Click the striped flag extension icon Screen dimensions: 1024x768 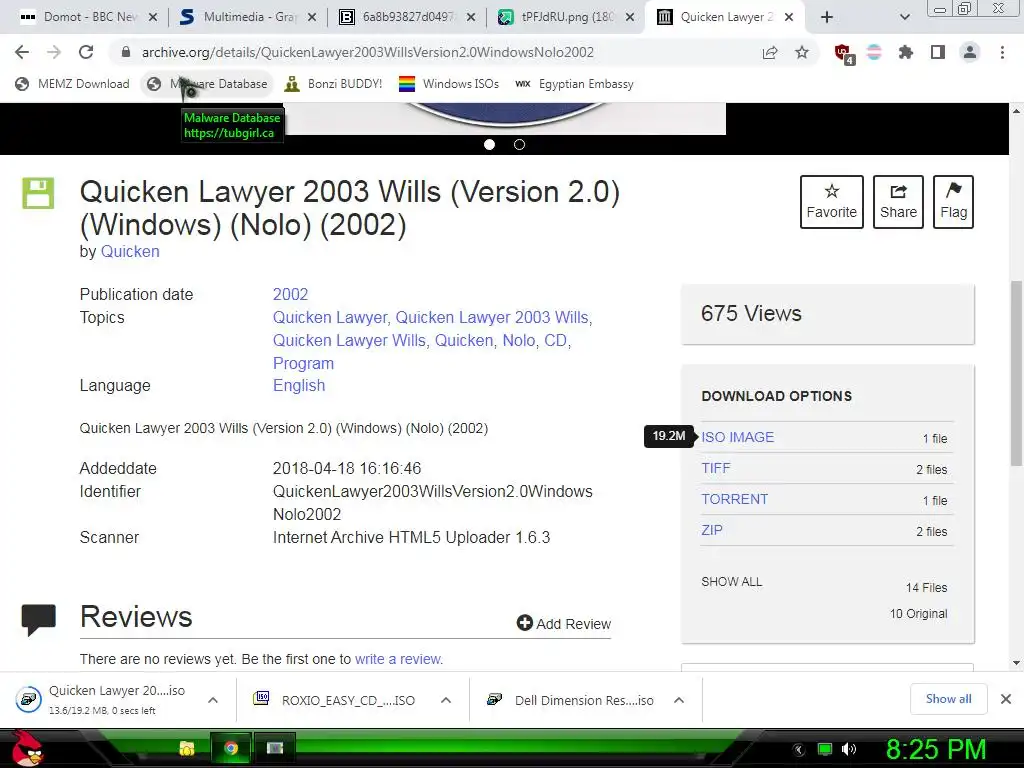coord(874,52)
